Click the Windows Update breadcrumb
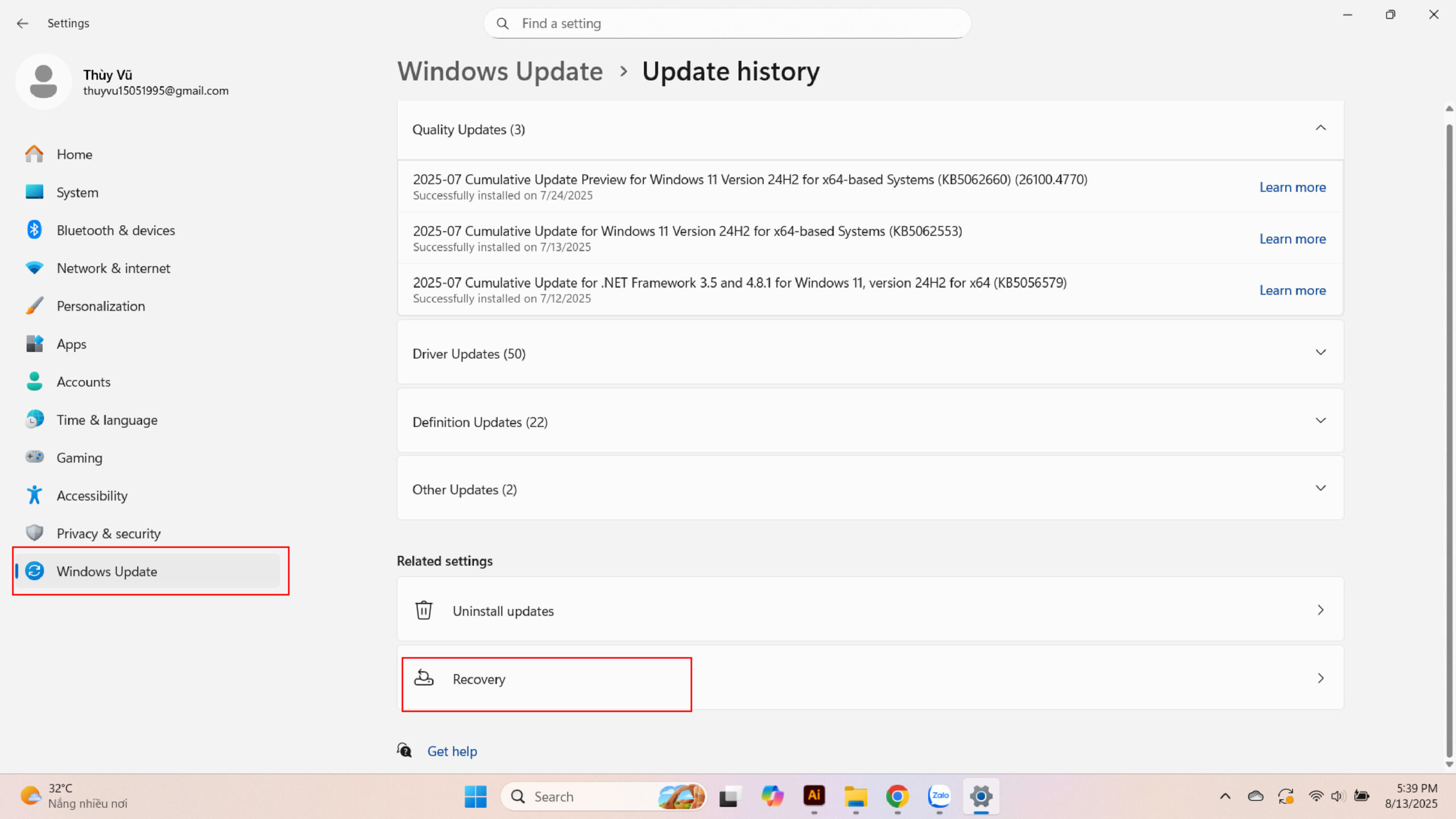The image size is (1456, 819). pos(500,72)
